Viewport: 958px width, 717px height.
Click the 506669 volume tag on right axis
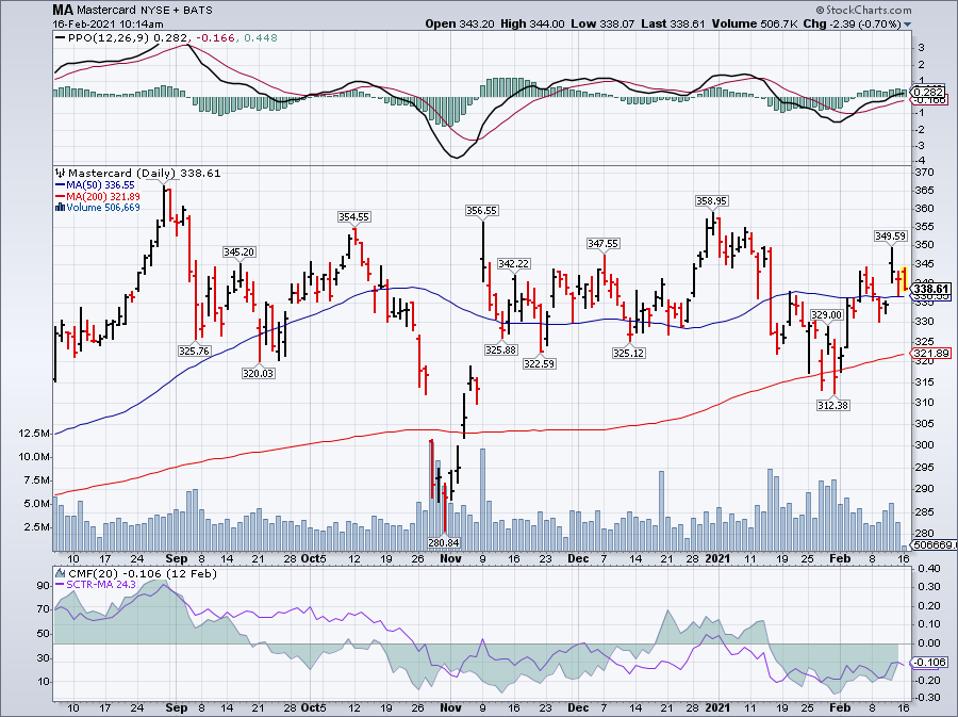coord(933,545)
